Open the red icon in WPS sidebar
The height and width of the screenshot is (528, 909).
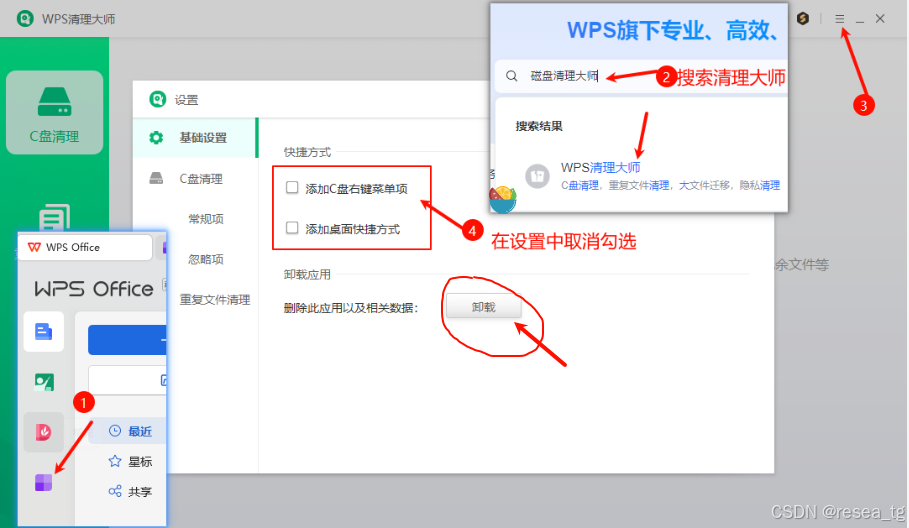(x=43, y=432)
